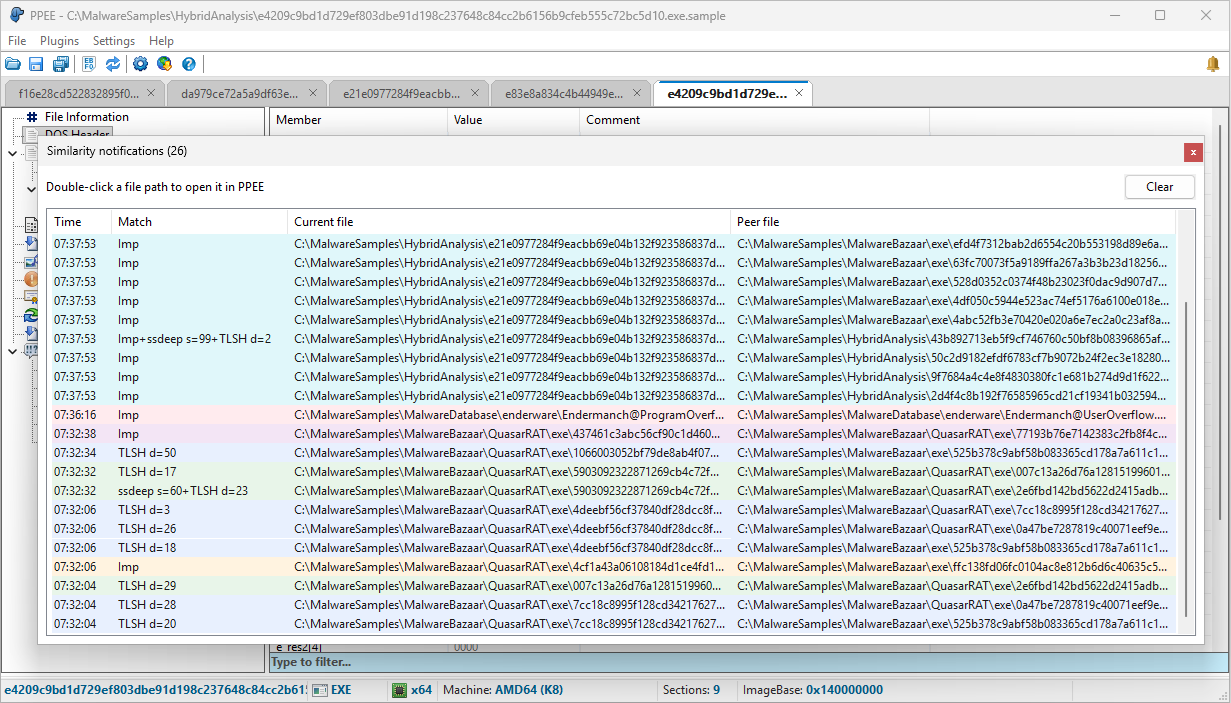Click the notifications list vertical scrollbar
1231x703 pixels.
1185,458
